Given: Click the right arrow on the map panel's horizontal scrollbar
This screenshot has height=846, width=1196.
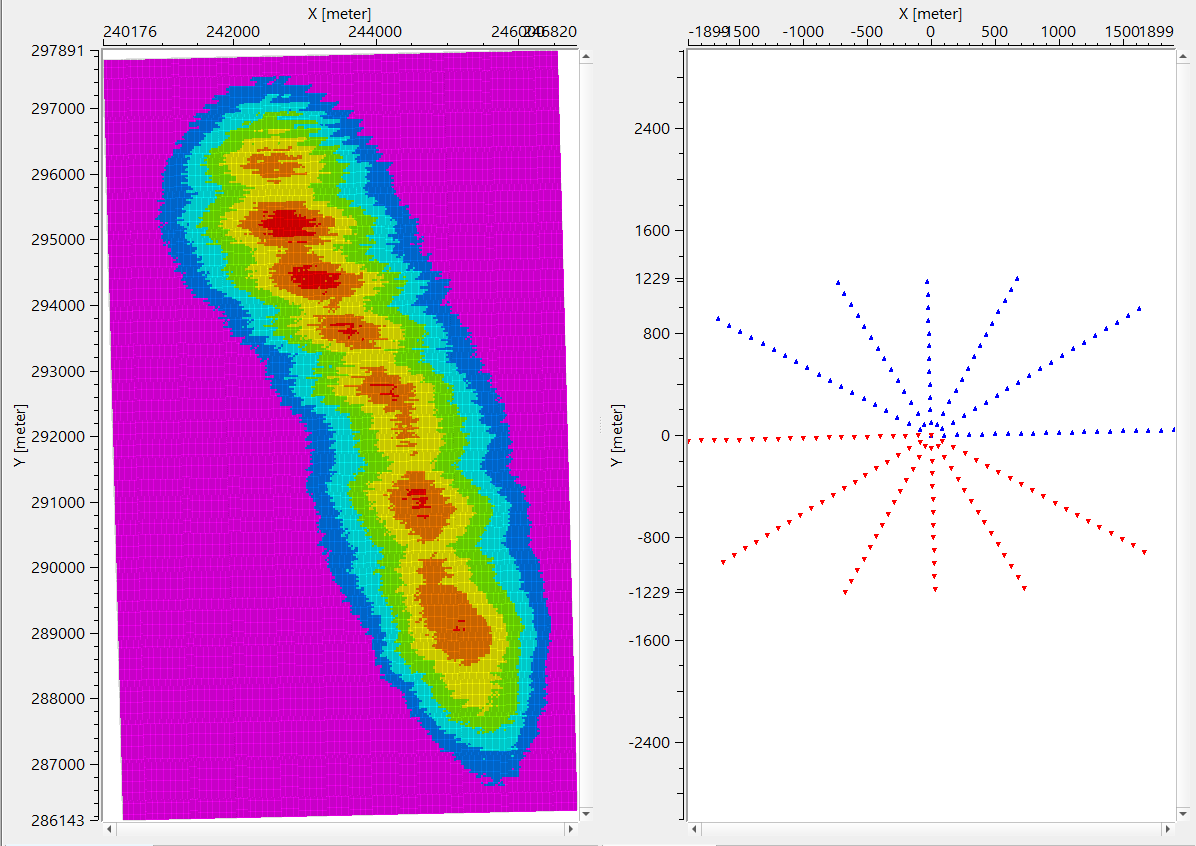Looking at the screenshot, I should click(570, 828).
